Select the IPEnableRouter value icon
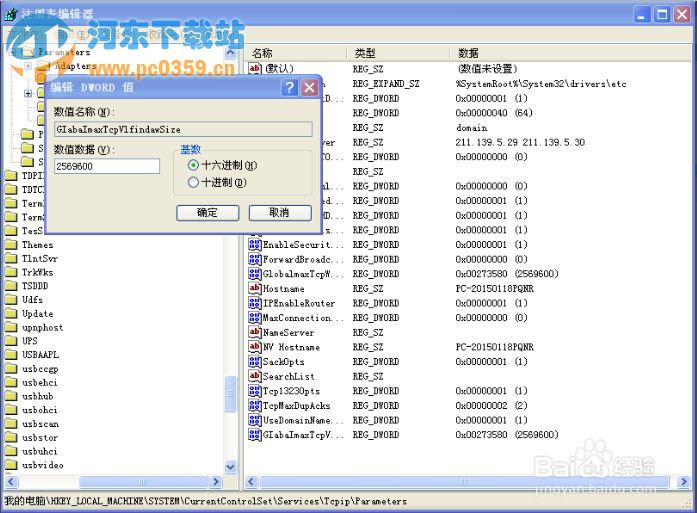This screenshot has height=513, width=697. click(255, 303)
